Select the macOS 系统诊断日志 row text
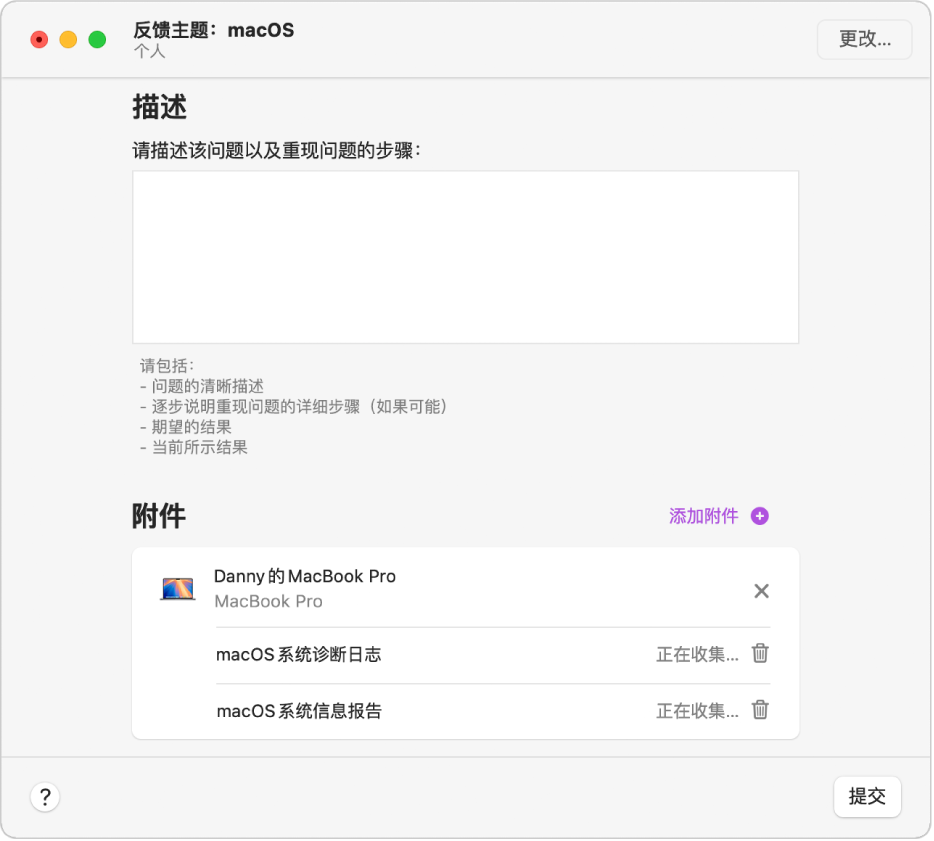Viewport: 934px width, 841px height. pos(298,655)
